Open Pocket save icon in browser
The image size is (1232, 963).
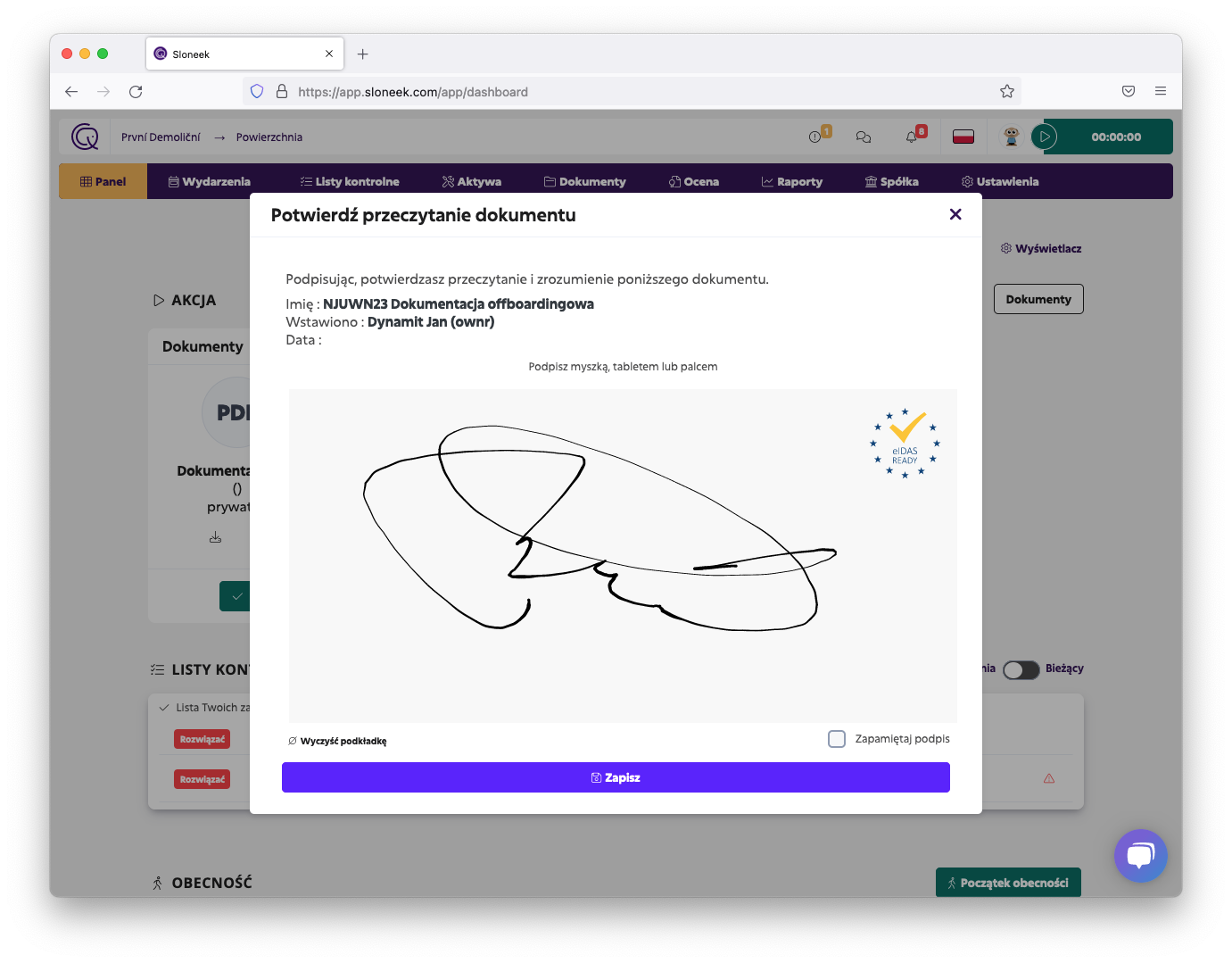click(1129, 91)
